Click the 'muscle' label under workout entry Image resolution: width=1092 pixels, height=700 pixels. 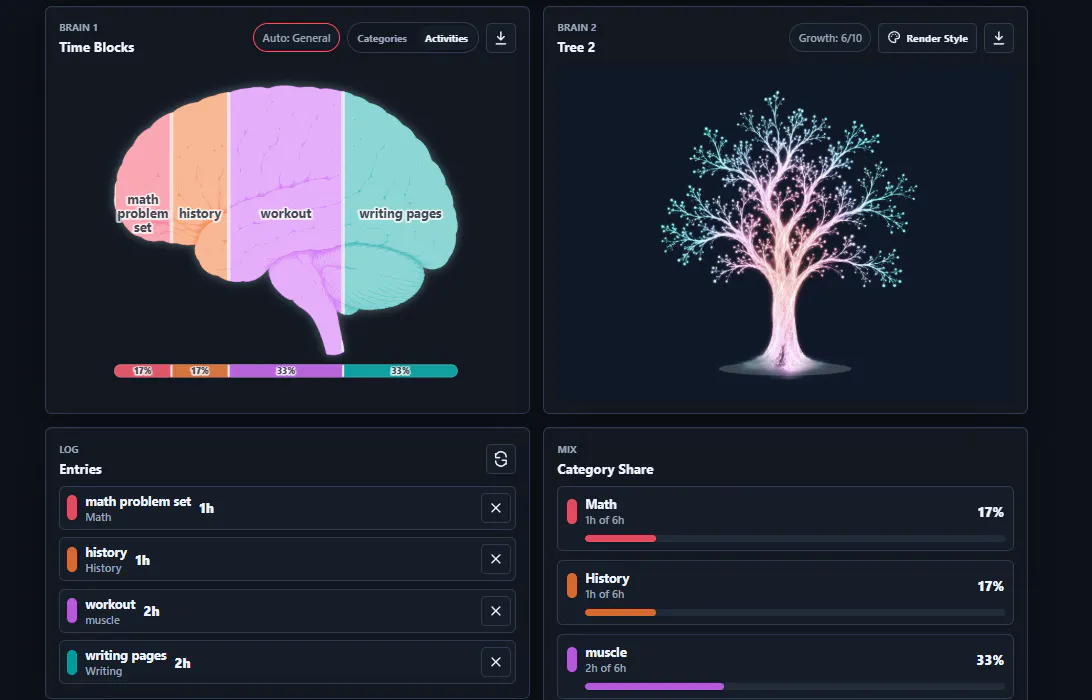(102, 620)
